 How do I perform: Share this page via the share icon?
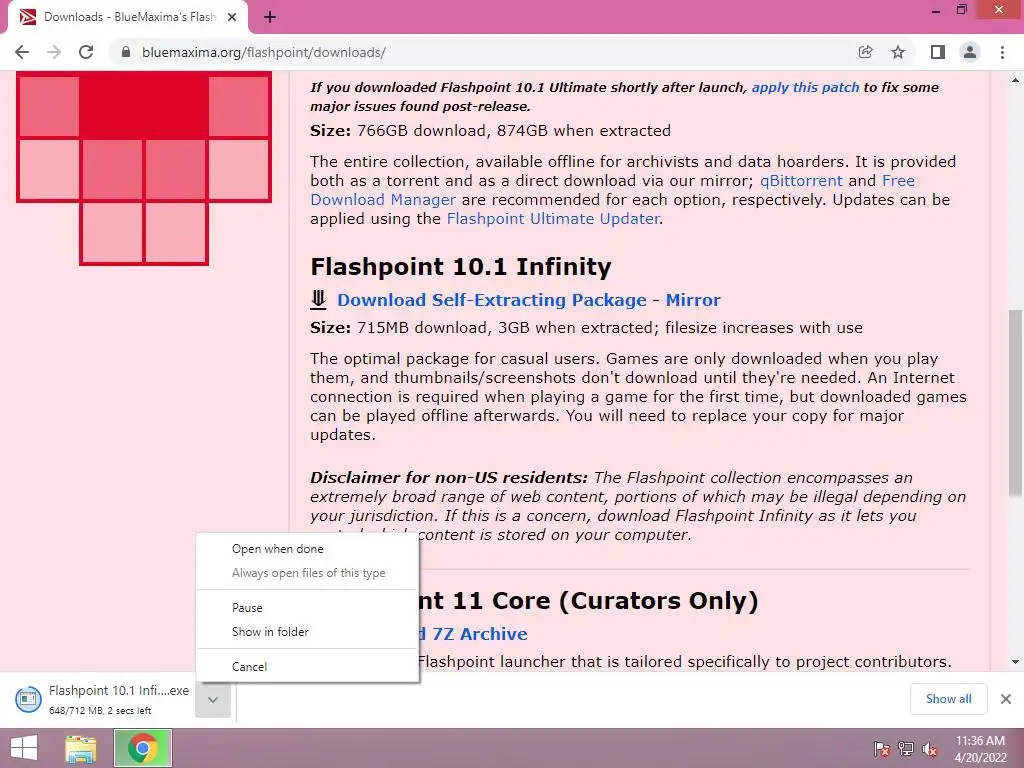pyautogui.click(x=865, y=52)
